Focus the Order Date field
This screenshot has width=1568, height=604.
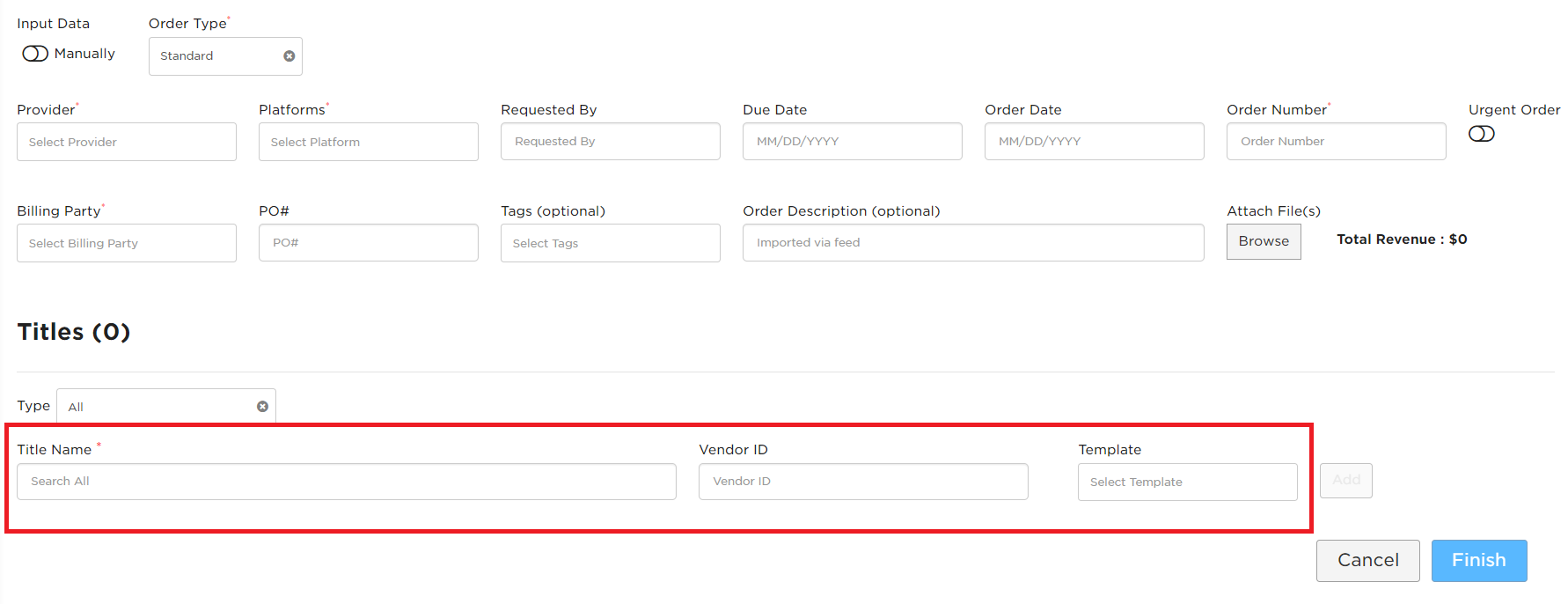coord(1095,141)
